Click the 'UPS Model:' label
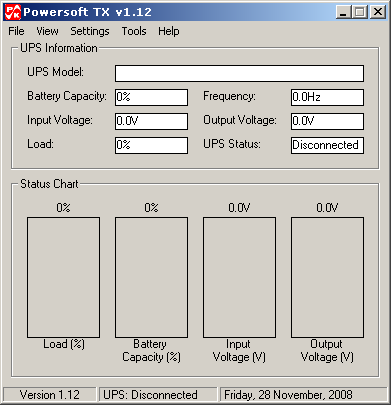Screen dimensions: 391x405 point(56,72)
